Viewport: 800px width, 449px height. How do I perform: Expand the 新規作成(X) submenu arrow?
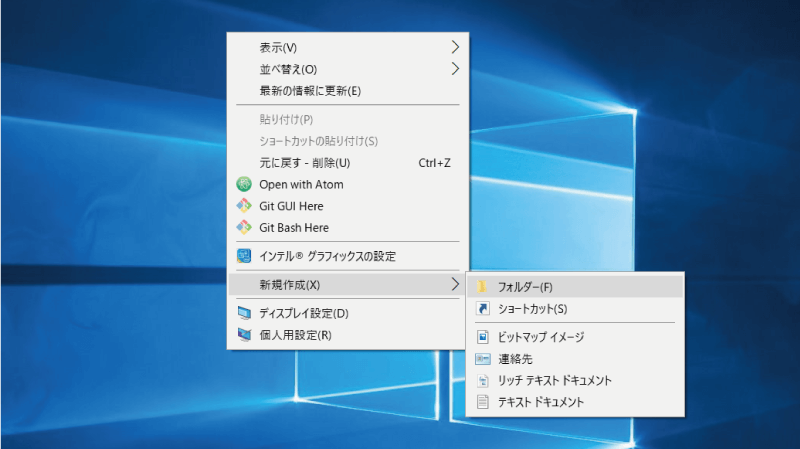(x=455, y=284)
